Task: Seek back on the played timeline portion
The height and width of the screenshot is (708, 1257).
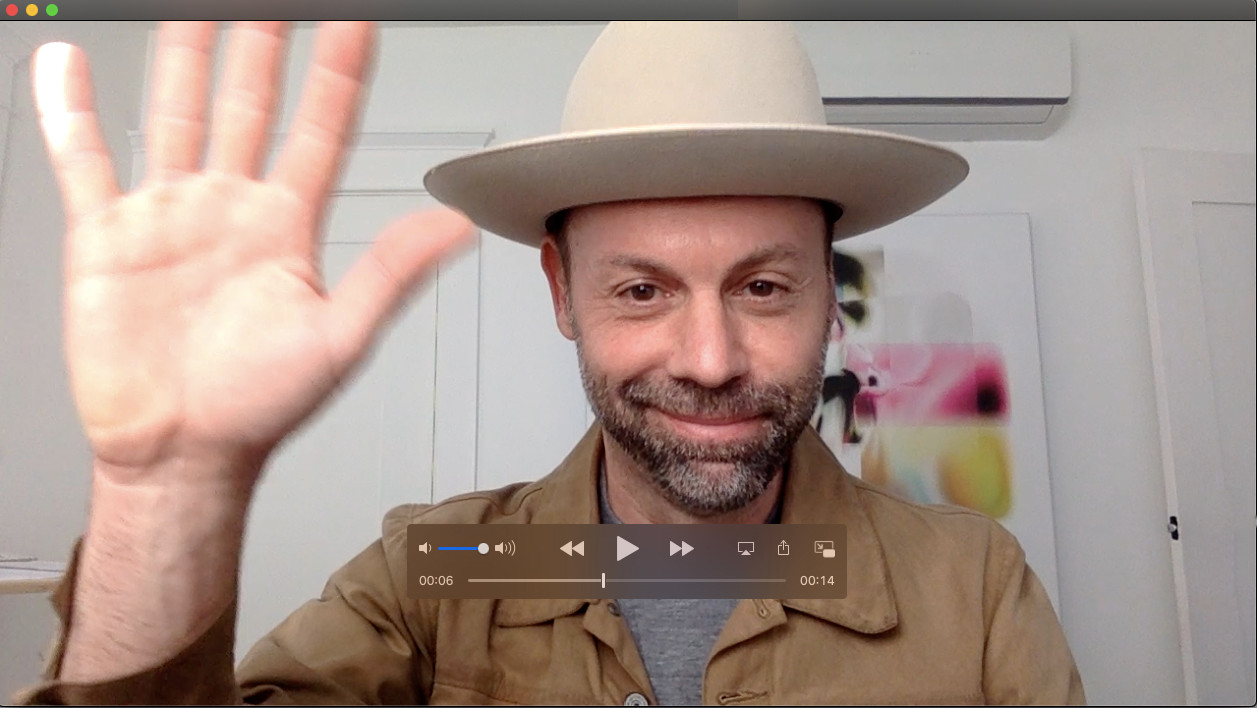Action: click(530, 580)
